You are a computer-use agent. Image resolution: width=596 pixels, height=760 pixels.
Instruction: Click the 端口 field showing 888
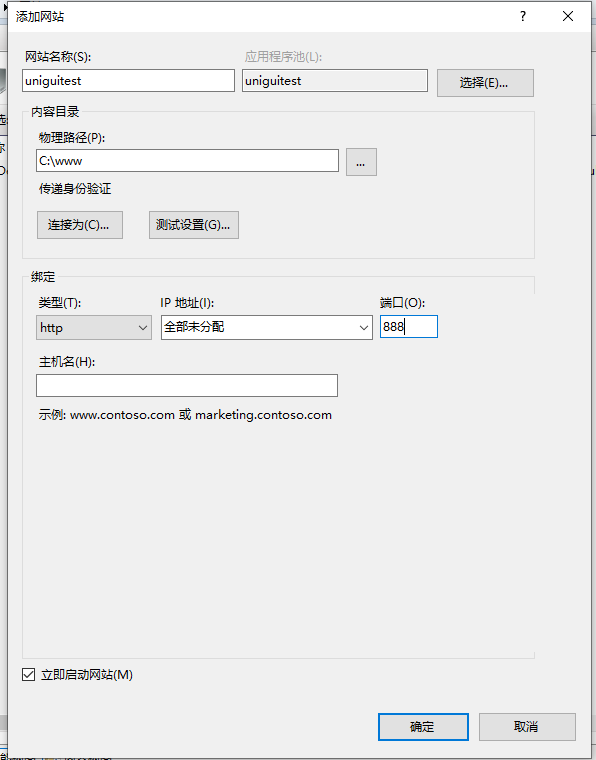click(x=408, y=327)
